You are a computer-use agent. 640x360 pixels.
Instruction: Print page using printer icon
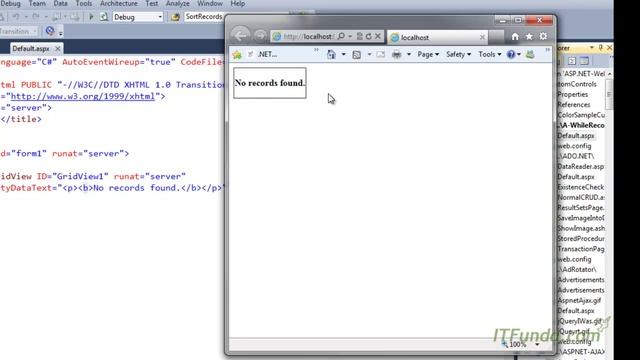tap(396, 54)
